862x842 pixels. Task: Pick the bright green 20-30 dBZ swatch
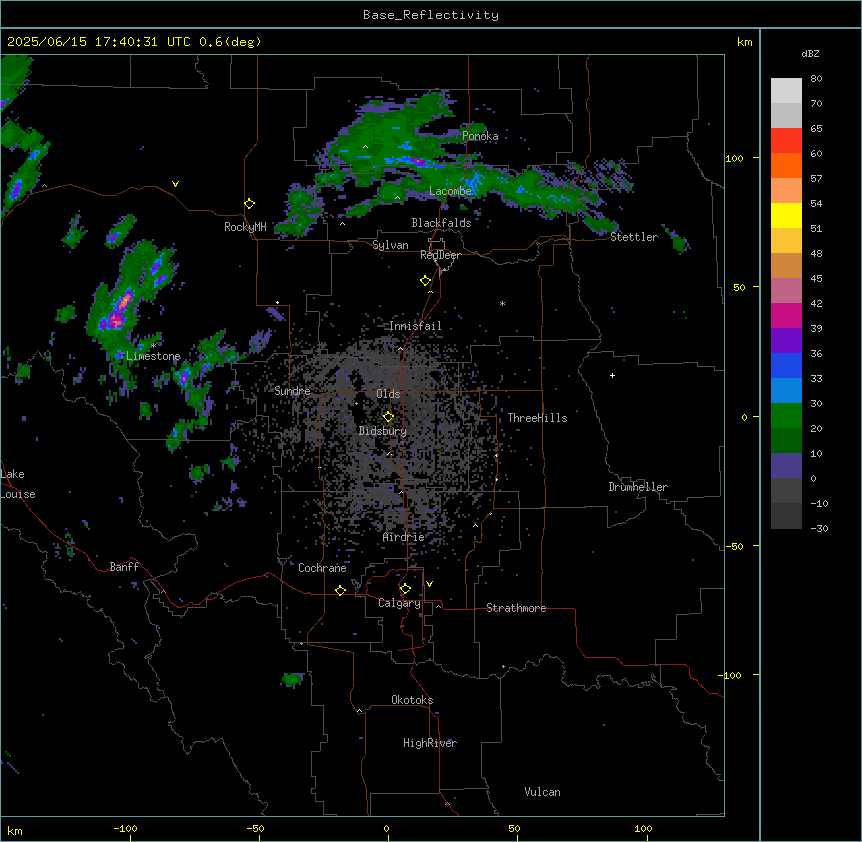[x=786, y=416]
